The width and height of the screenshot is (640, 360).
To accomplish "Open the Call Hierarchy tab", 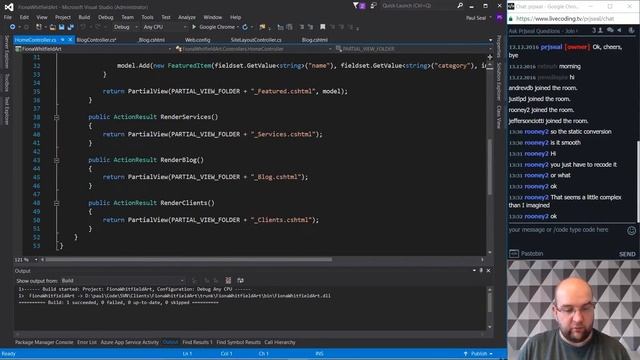I will [280, 342].
